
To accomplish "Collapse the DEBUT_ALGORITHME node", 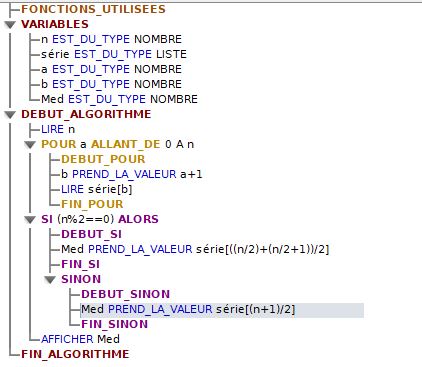I will 10,115.
